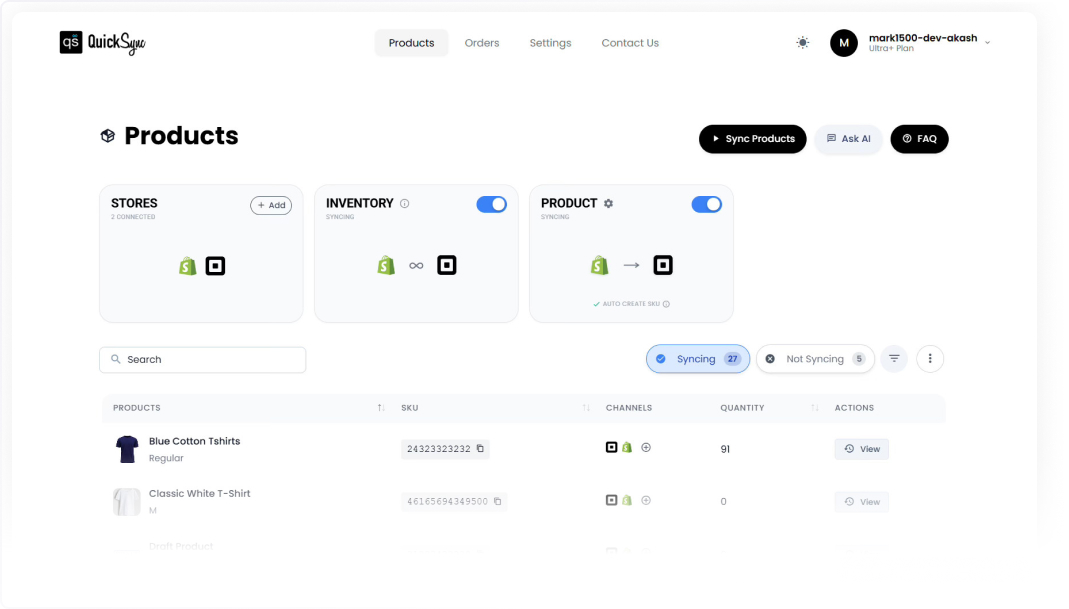Click the product Search field
The height and width of the screenshot is (609, 1069).
202,359
